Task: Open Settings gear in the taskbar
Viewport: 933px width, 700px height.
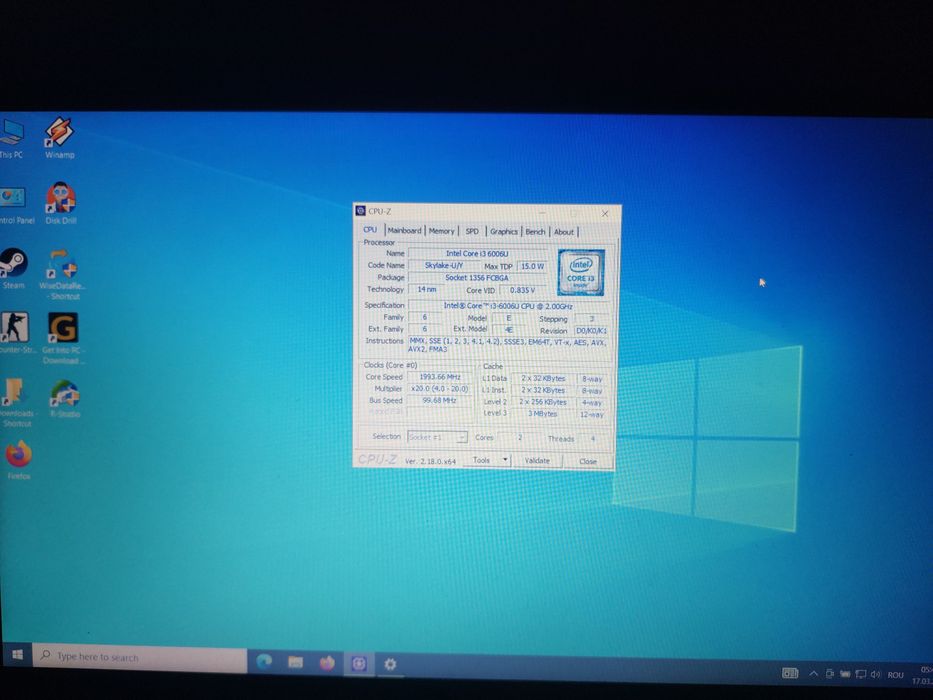Action: 390,664
